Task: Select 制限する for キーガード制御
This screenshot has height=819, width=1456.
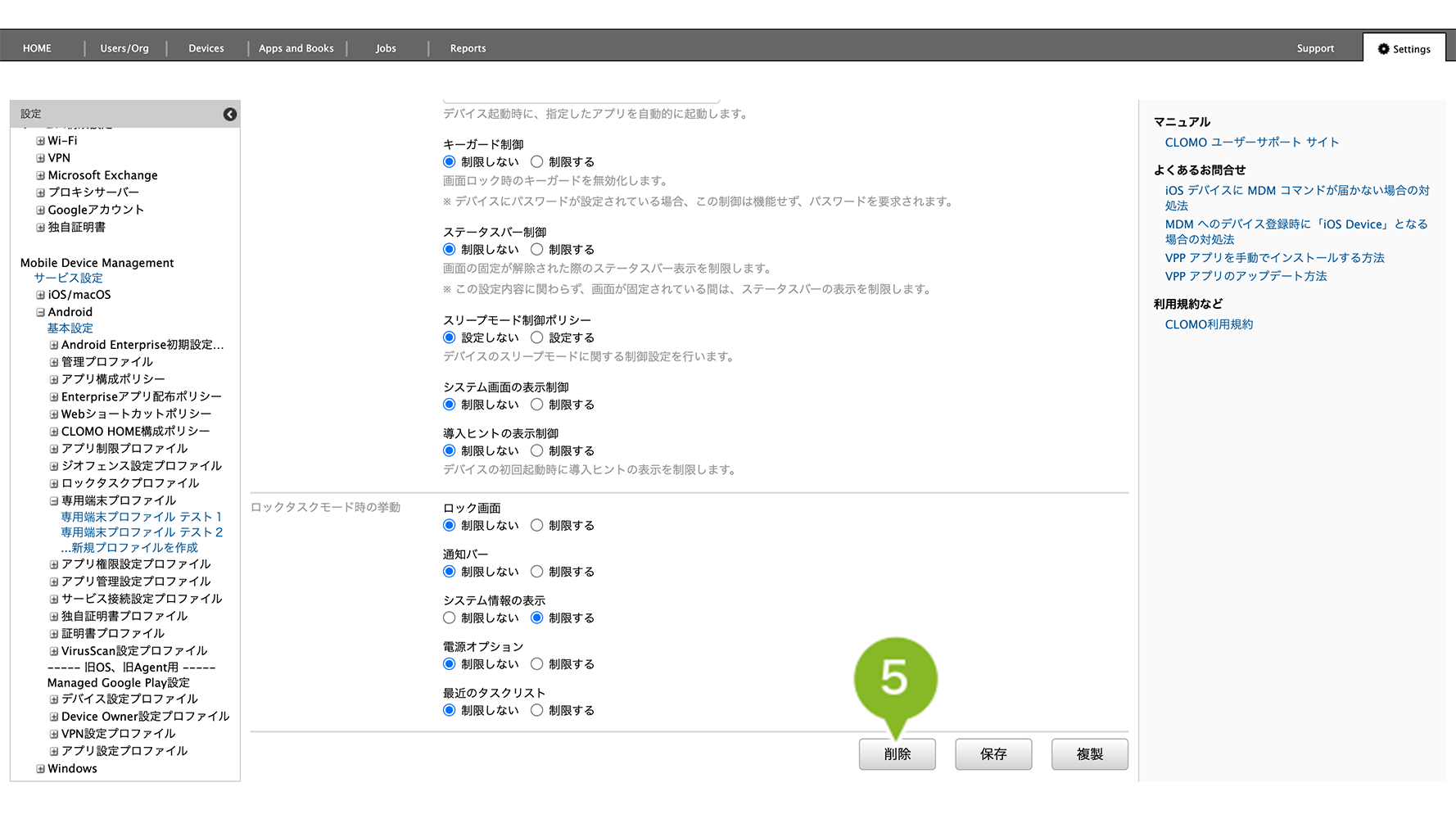Action: (x=537, y=162)
